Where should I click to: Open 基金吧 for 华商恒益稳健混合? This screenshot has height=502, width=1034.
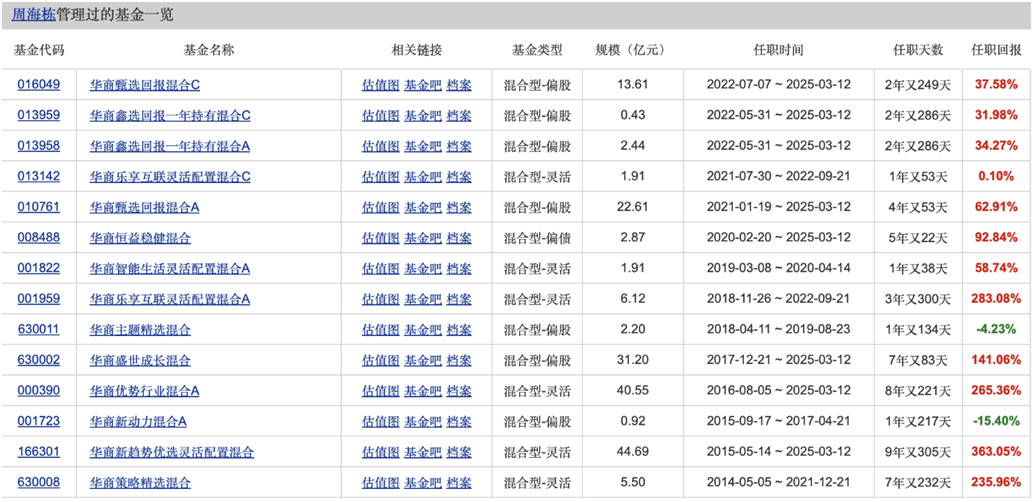point(423,238)
